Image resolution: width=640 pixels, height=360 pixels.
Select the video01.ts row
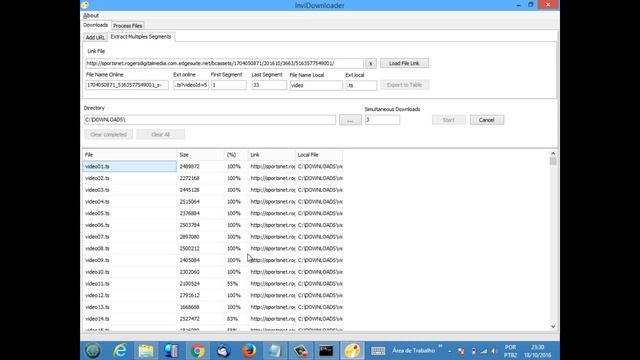(x=212, y=167)
